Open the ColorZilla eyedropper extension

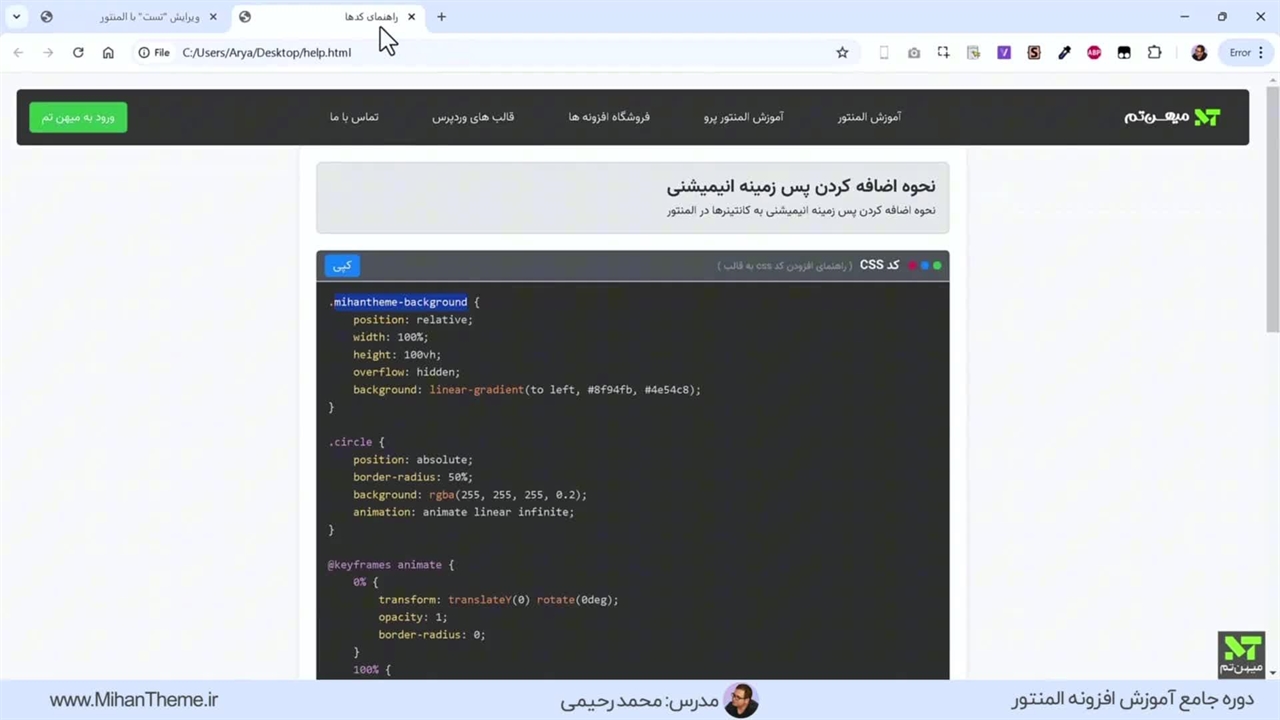pos(1064,53)
